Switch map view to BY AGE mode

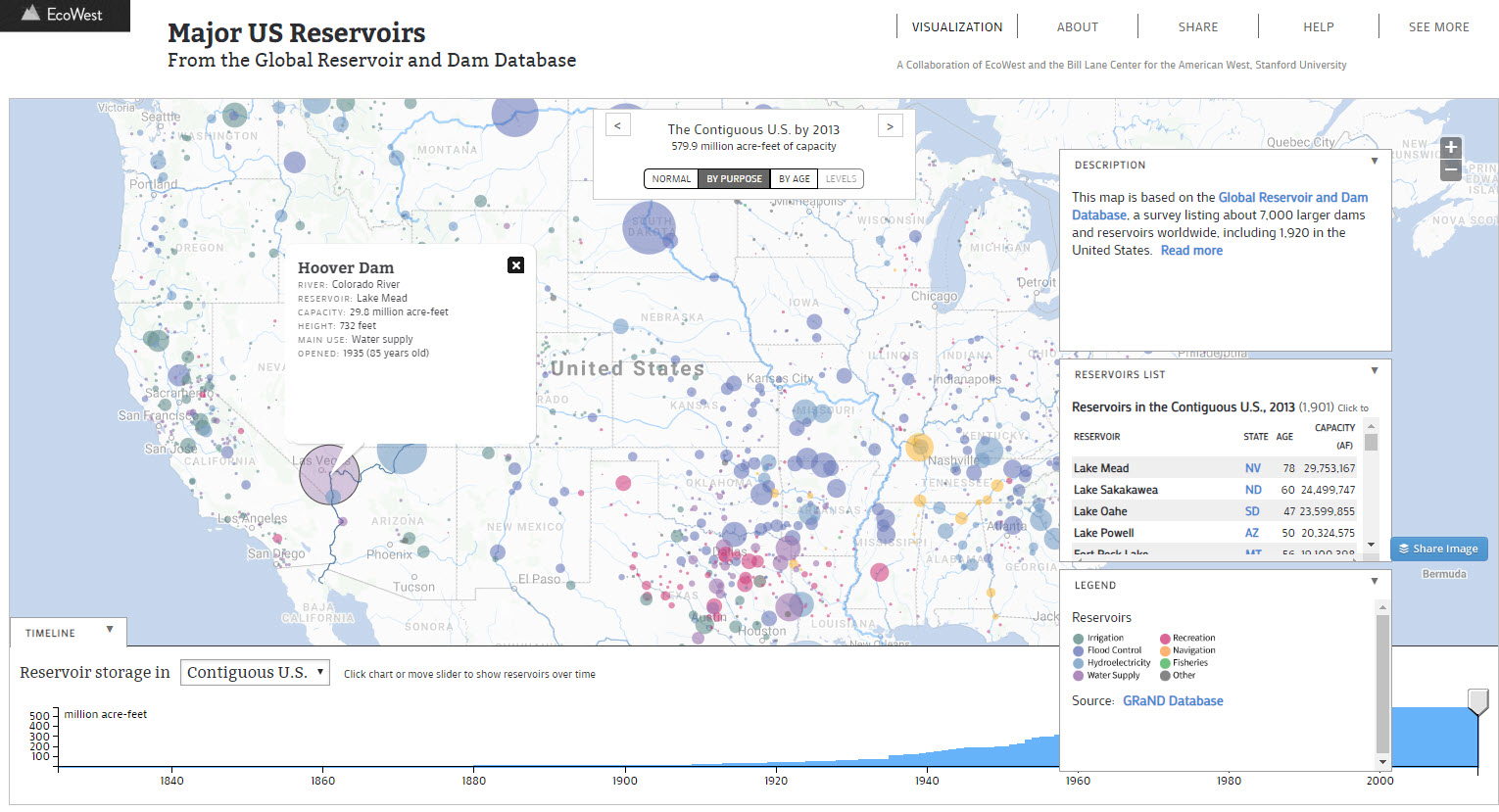point(794,178)
